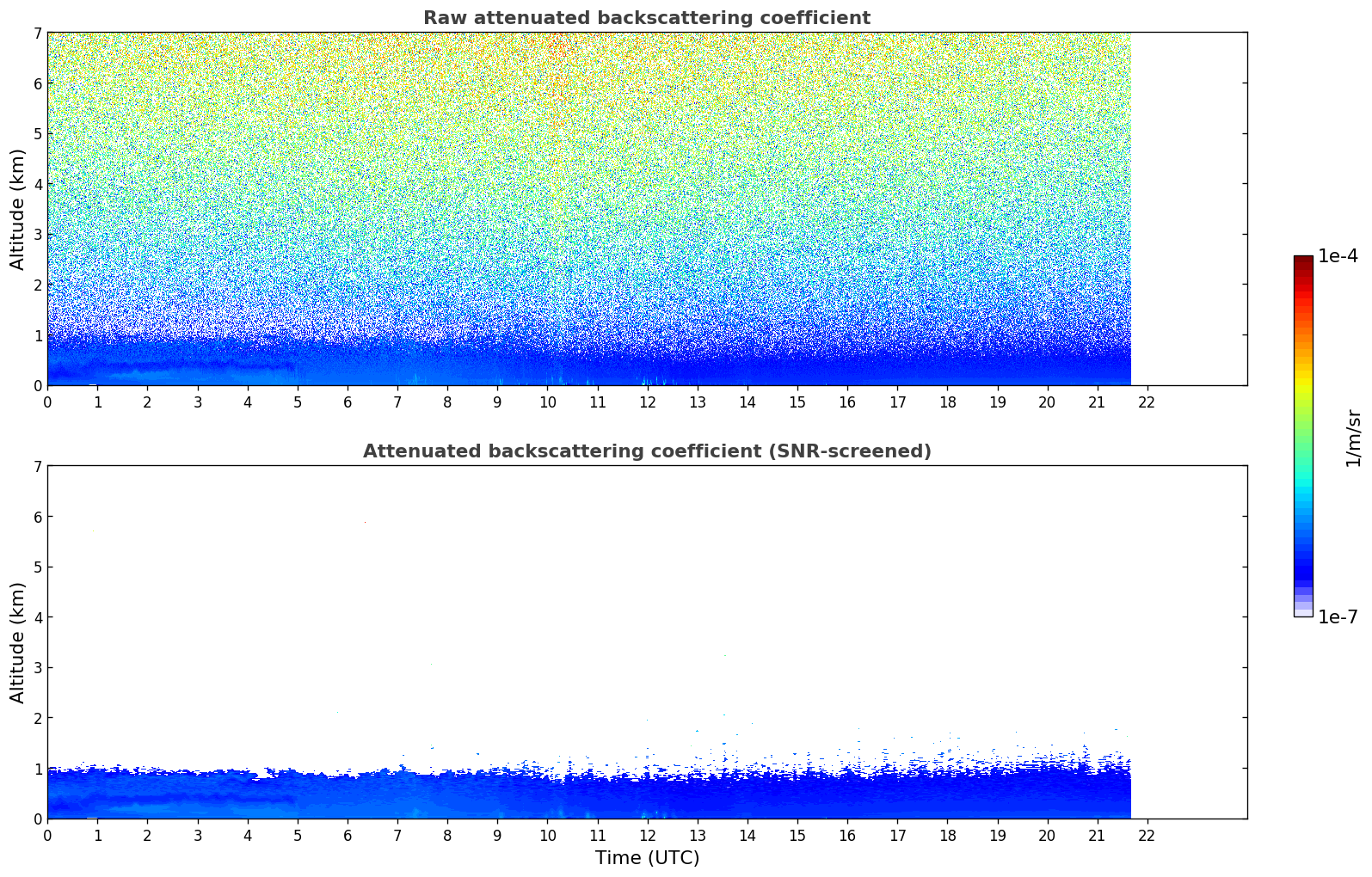Click x-axis tick '5' on the Raw plot
Screen dimensions: 1372x877
(298, 402)
